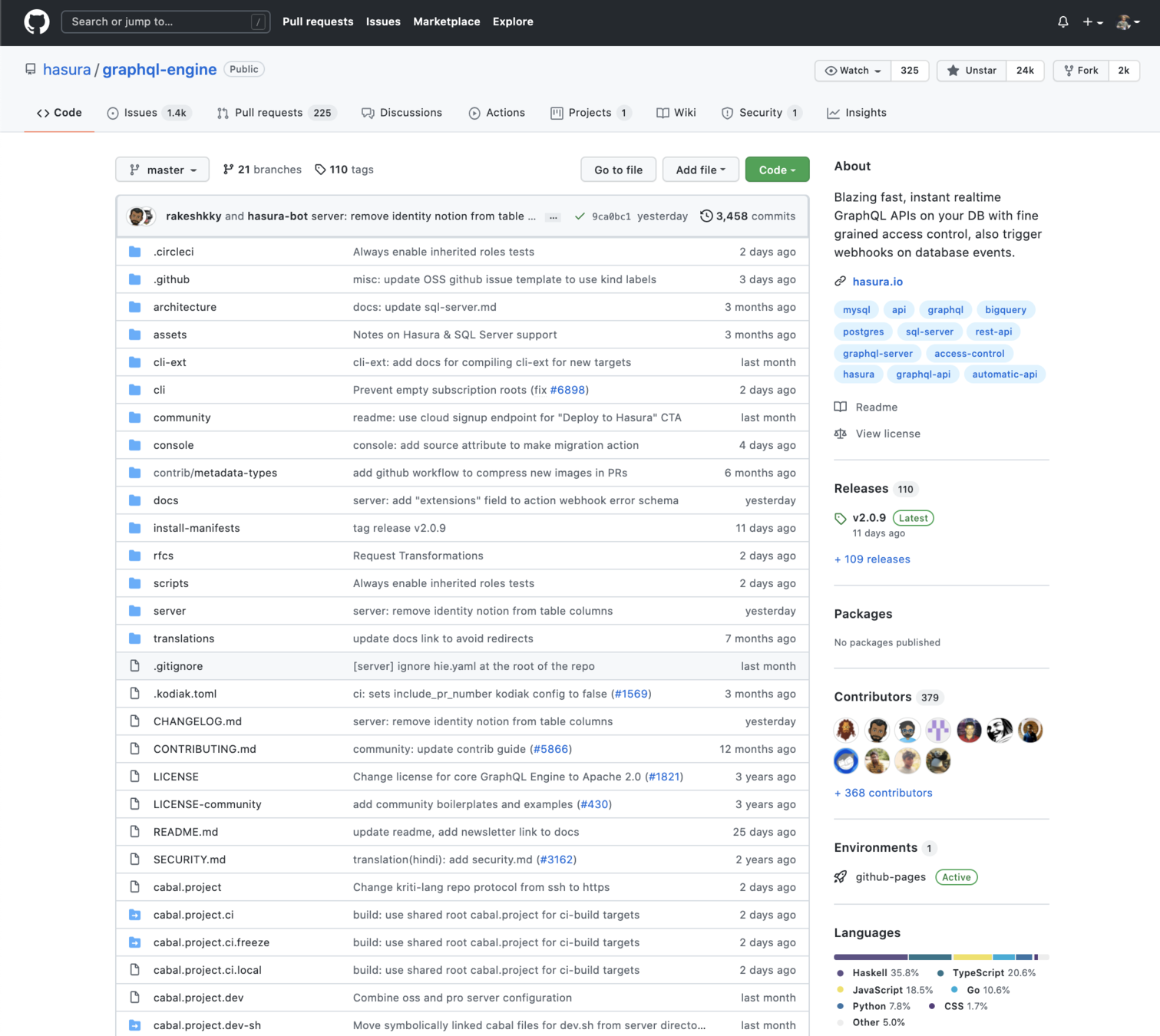View the 3,458 commits history
1160x1036 pixels.
748,216
